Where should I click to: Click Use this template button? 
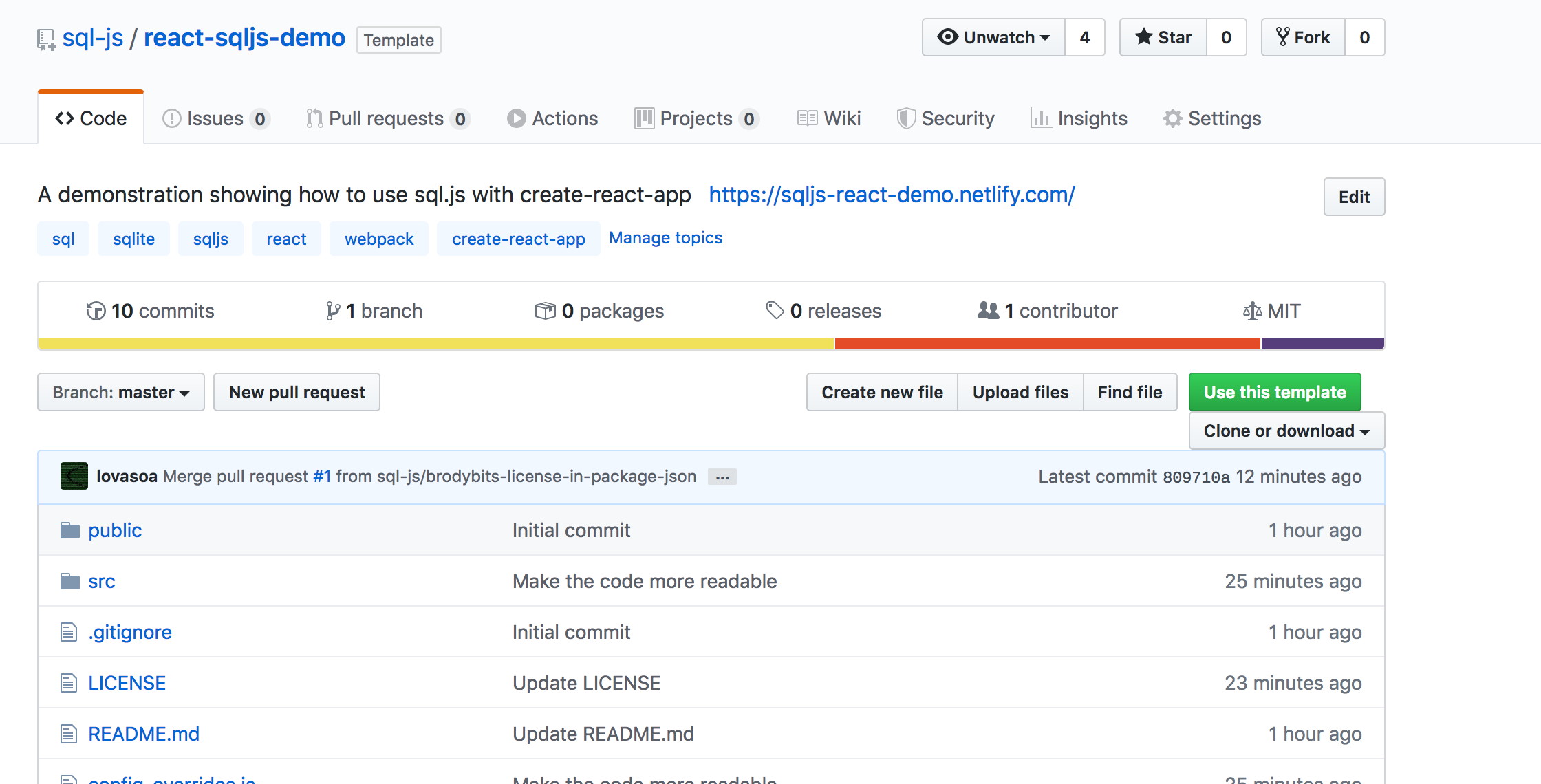click(1275, 392)
